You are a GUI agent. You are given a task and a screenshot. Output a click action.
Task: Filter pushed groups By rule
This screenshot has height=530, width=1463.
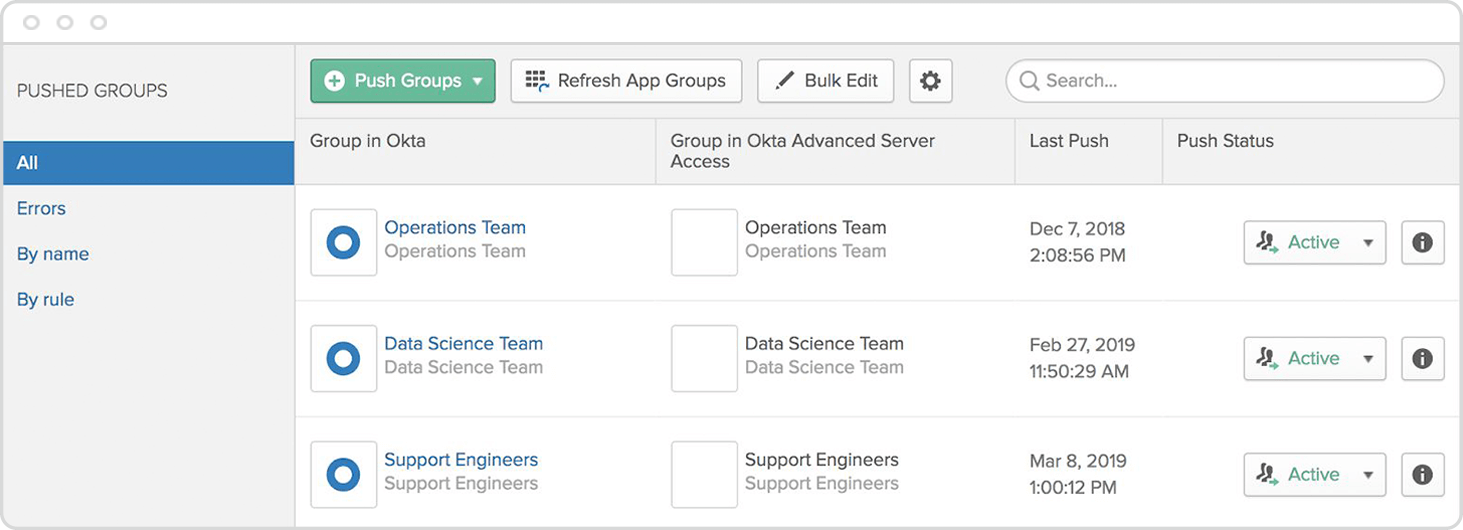[x=45, y=300]
